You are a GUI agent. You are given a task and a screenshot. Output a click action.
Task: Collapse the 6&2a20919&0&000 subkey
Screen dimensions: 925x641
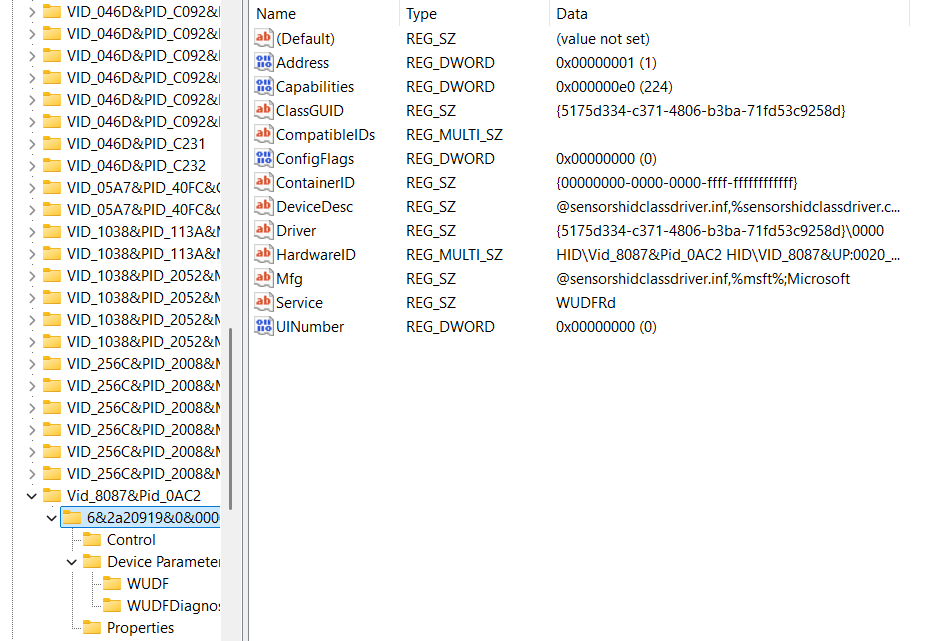point(52,518)
